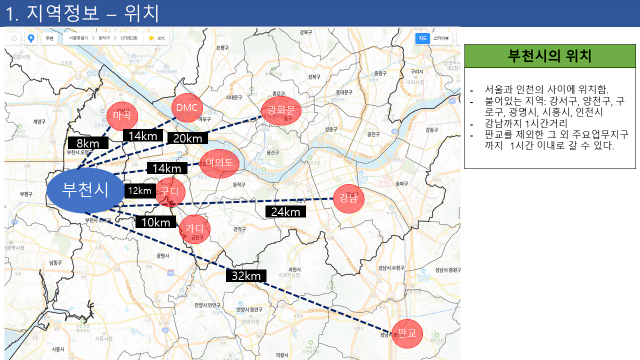Click the red 광화문 circle marker
The image size is (640, 360).
pos(281,111)
